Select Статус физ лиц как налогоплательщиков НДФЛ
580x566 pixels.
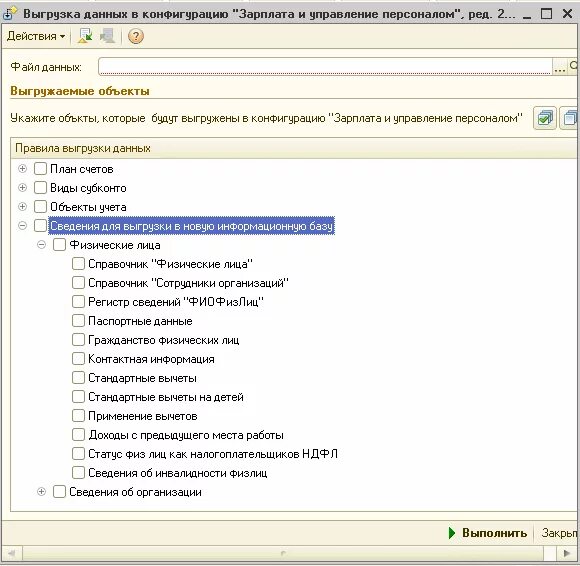coord(213,454)
